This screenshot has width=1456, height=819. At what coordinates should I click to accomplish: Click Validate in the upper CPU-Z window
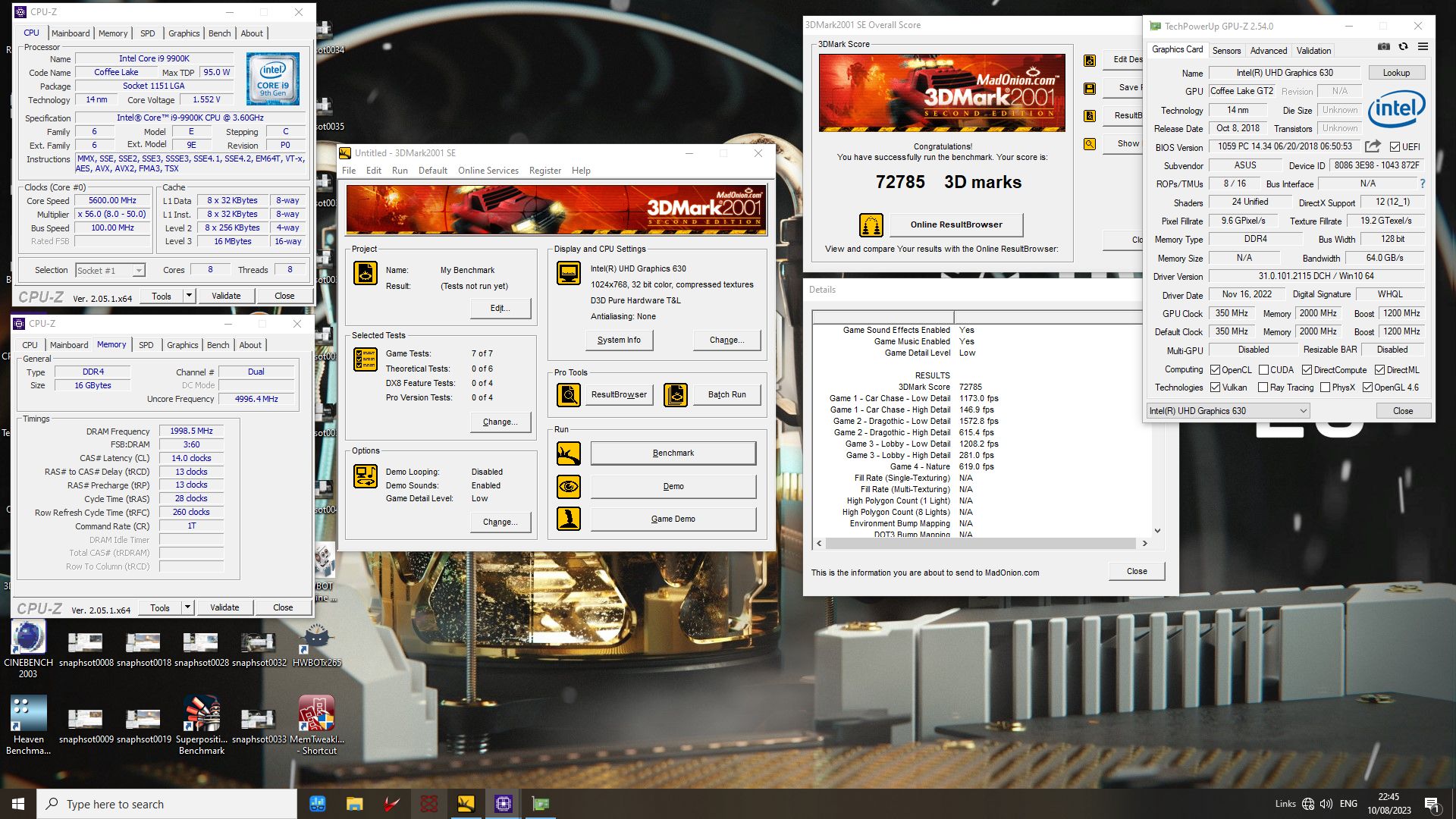(226, 296)
